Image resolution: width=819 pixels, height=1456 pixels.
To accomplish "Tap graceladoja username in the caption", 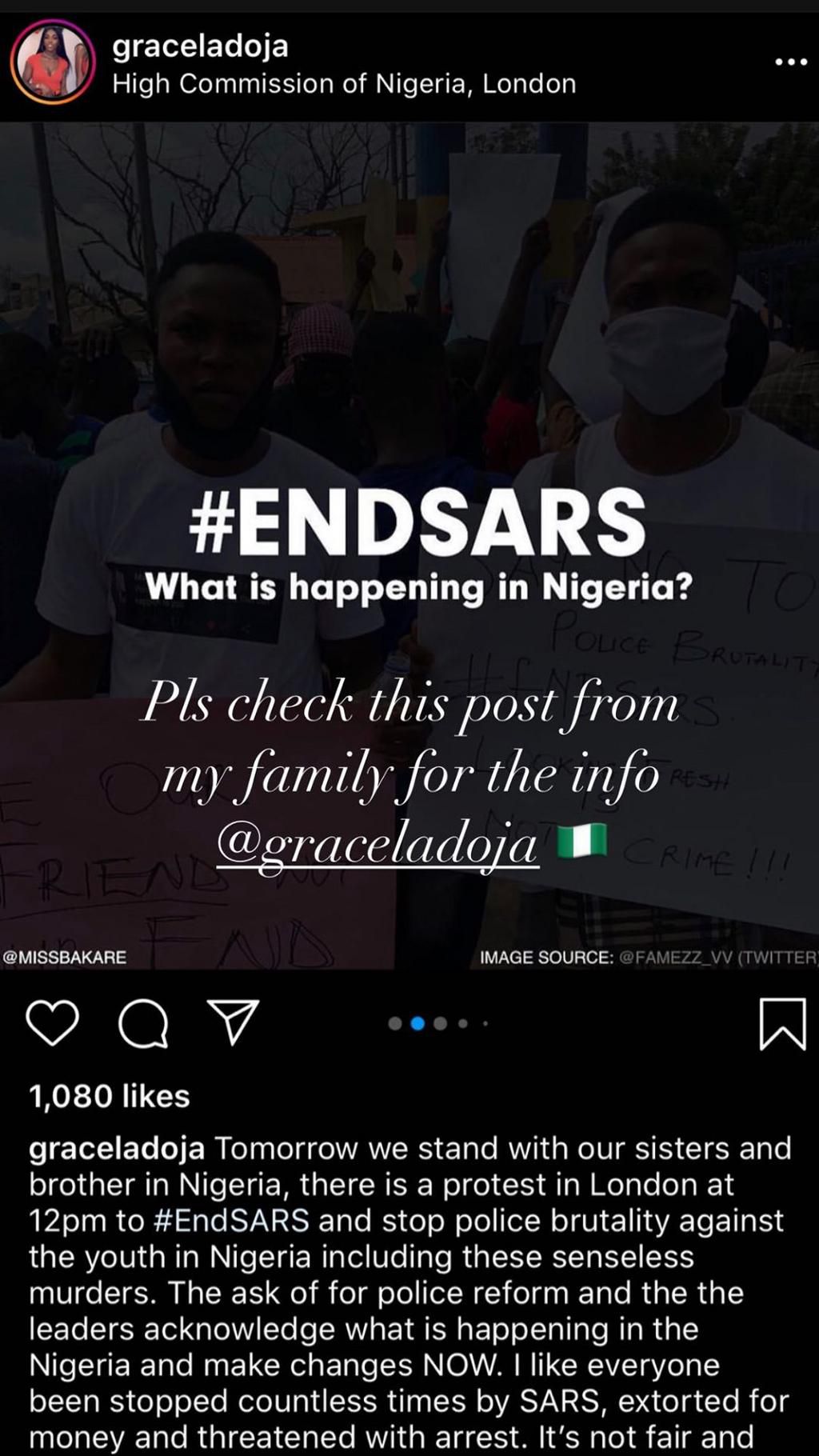I will click(117, 1149).
